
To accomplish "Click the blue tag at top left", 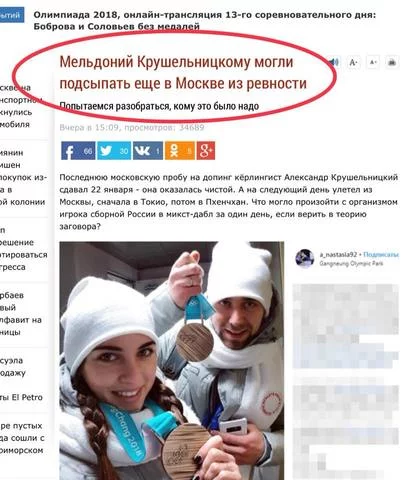I will click(12, 15).
